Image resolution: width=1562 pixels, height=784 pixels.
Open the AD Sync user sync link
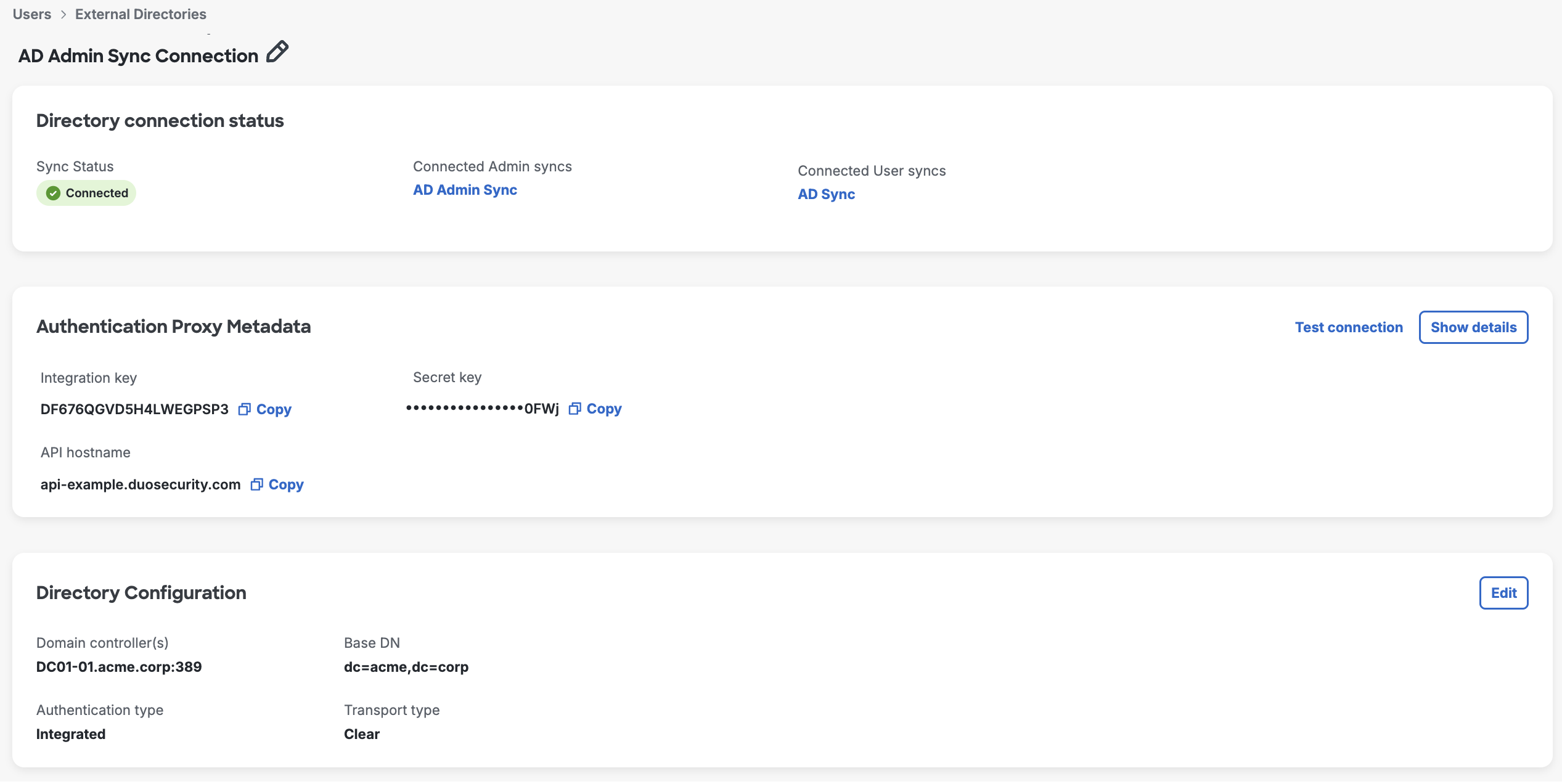[826, 194]
